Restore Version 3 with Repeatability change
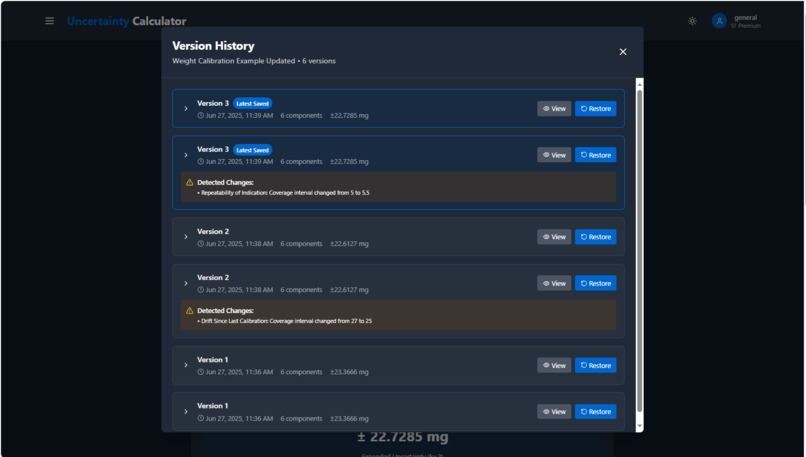 pos(595,155)
